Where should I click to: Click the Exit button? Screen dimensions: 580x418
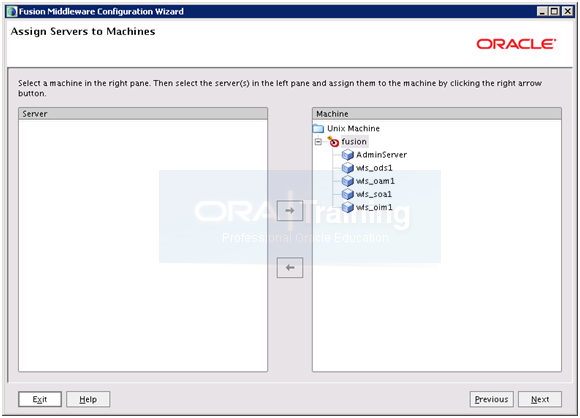40,399
